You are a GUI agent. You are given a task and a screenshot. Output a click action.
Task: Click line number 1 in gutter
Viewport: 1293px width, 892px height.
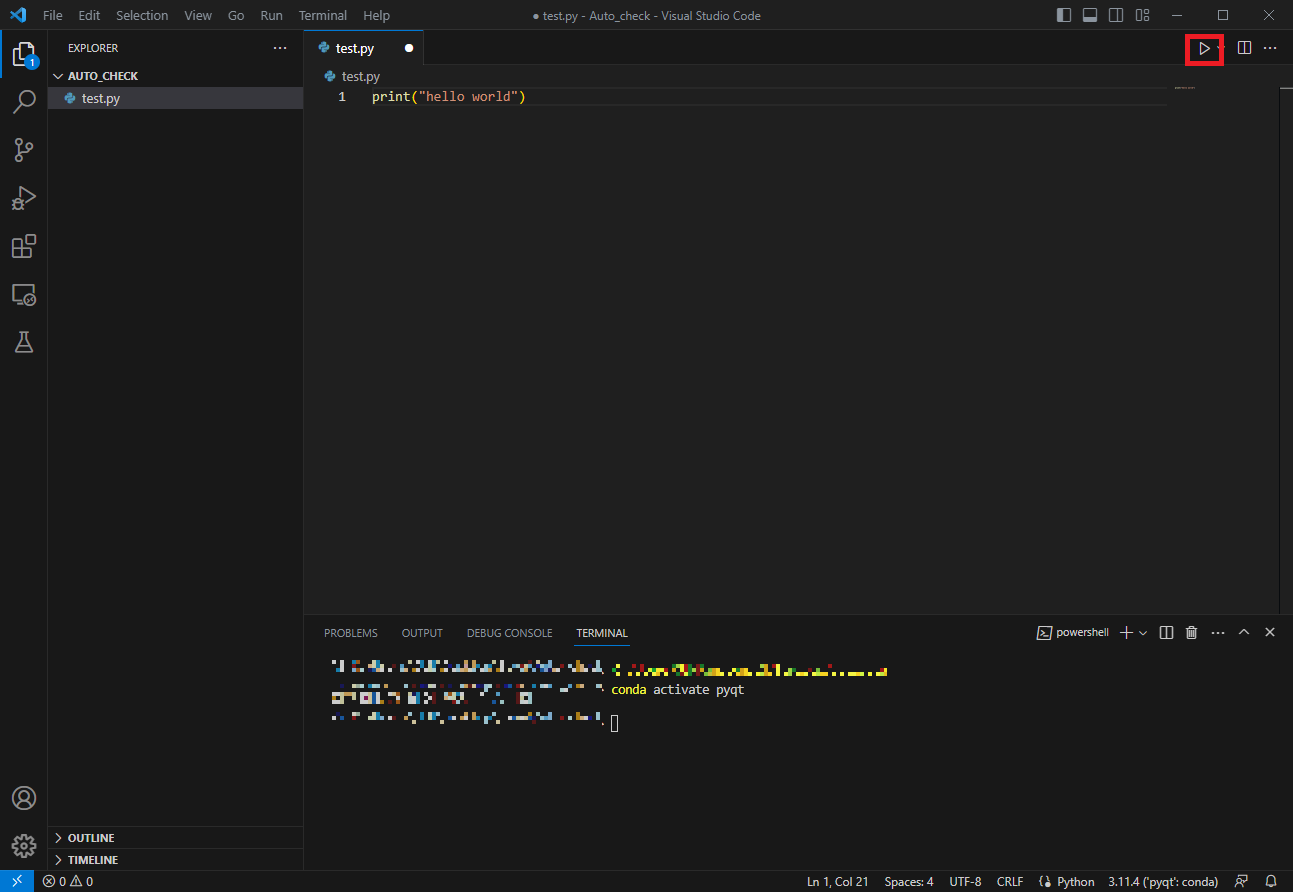tap(342, 97)
